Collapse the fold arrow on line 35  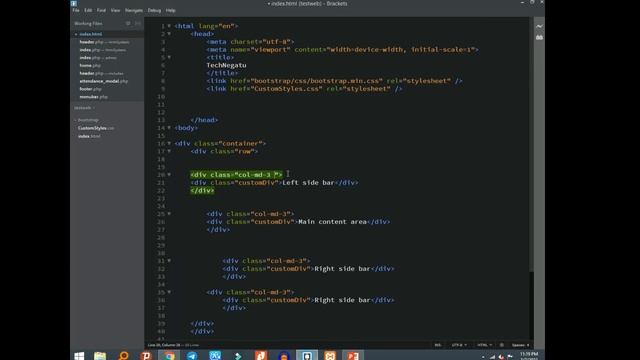169,292
